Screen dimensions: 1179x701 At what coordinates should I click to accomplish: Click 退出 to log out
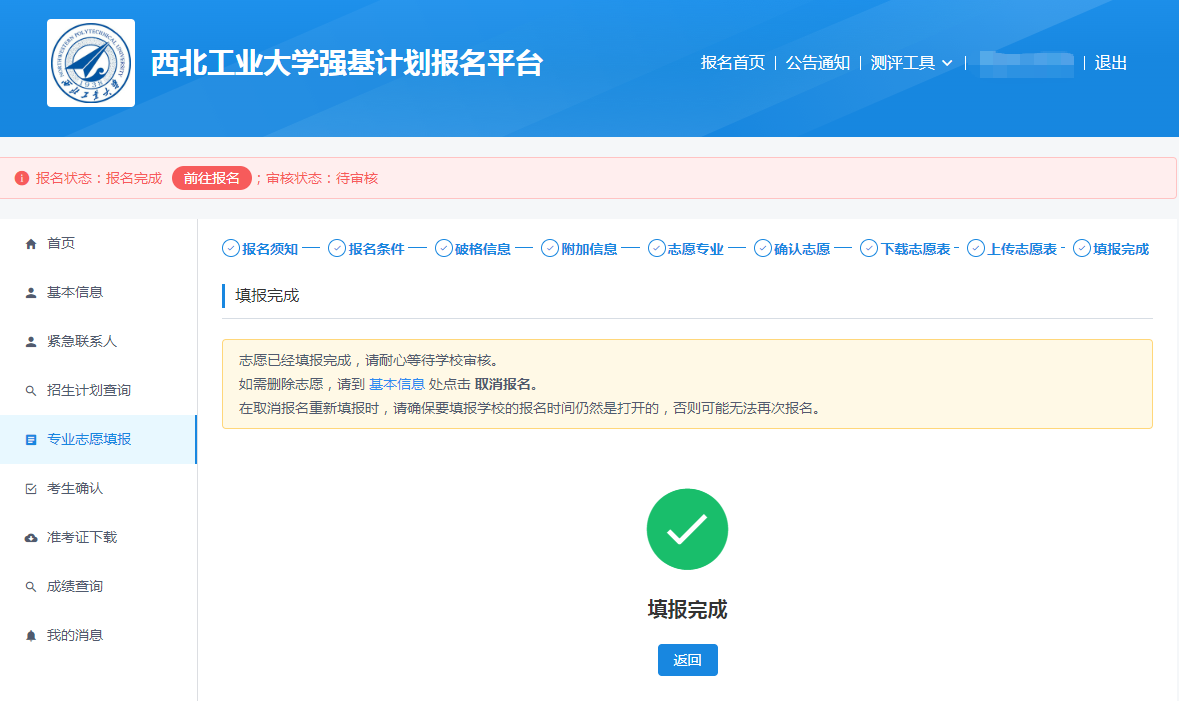pyautogui.click(x=1110, y=63)
